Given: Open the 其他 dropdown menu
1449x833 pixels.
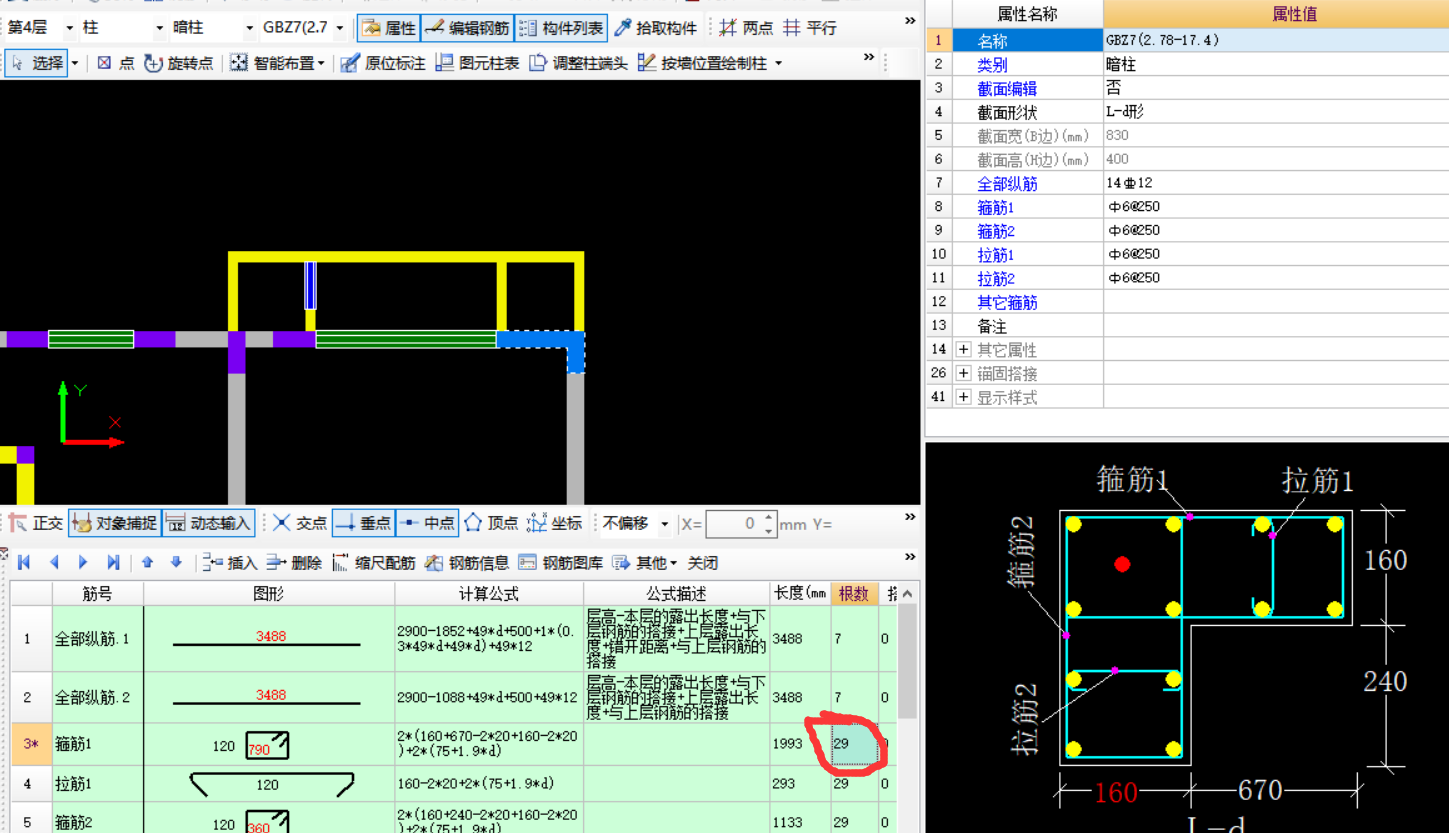Looking at the screenshot, I should pyautogui.click(x=645, y=563).
